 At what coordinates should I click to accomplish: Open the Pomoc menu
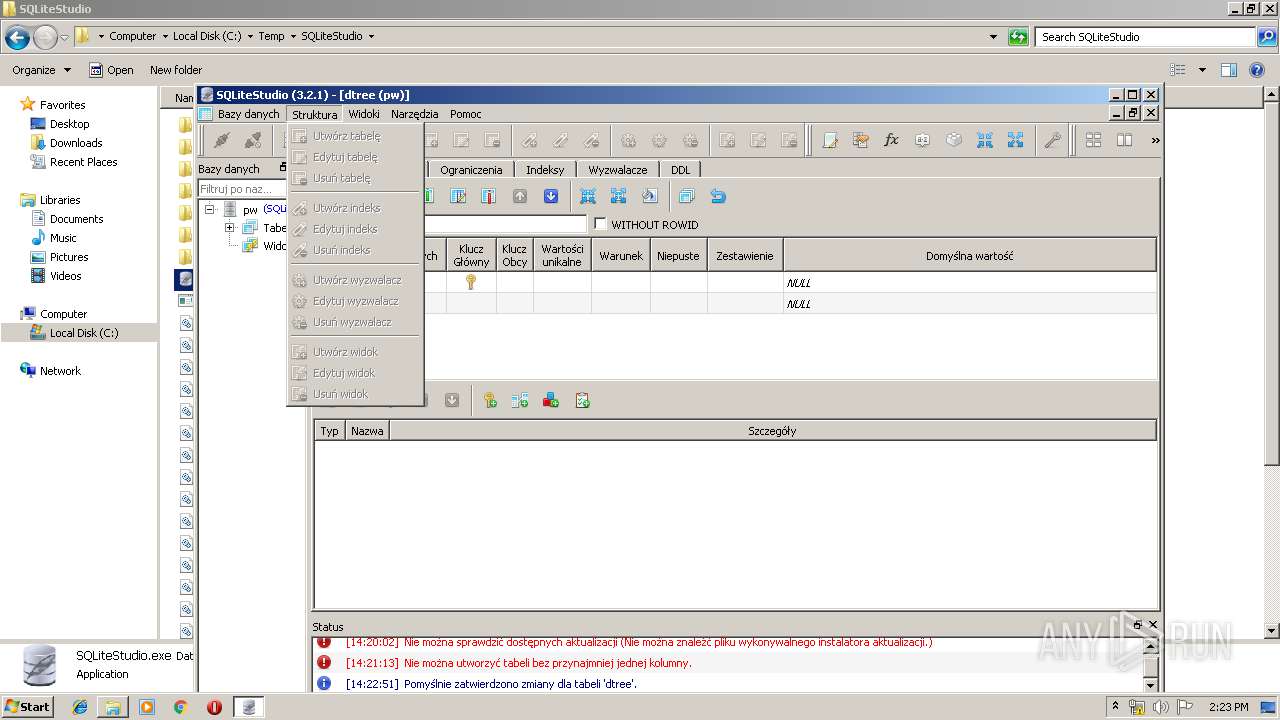(466, 114)
